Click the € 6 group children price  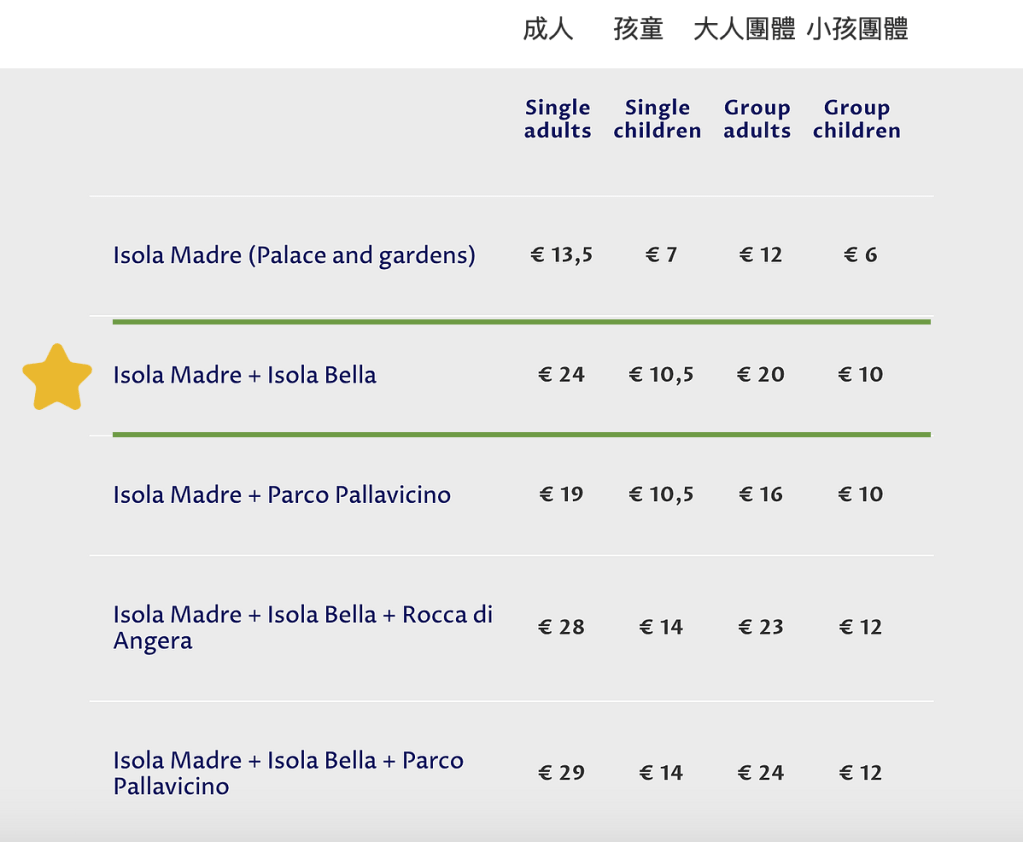860,255
